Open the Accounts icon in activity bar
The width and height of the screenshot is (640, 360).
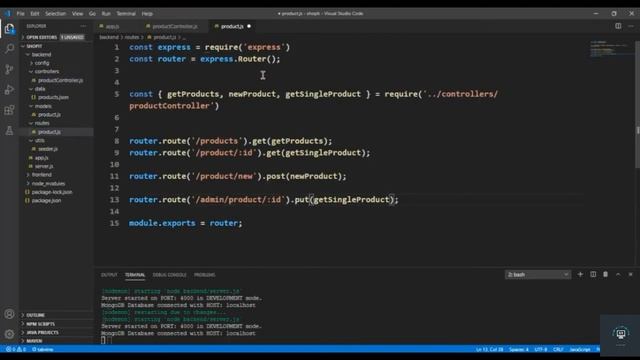[x=9, y=314]
